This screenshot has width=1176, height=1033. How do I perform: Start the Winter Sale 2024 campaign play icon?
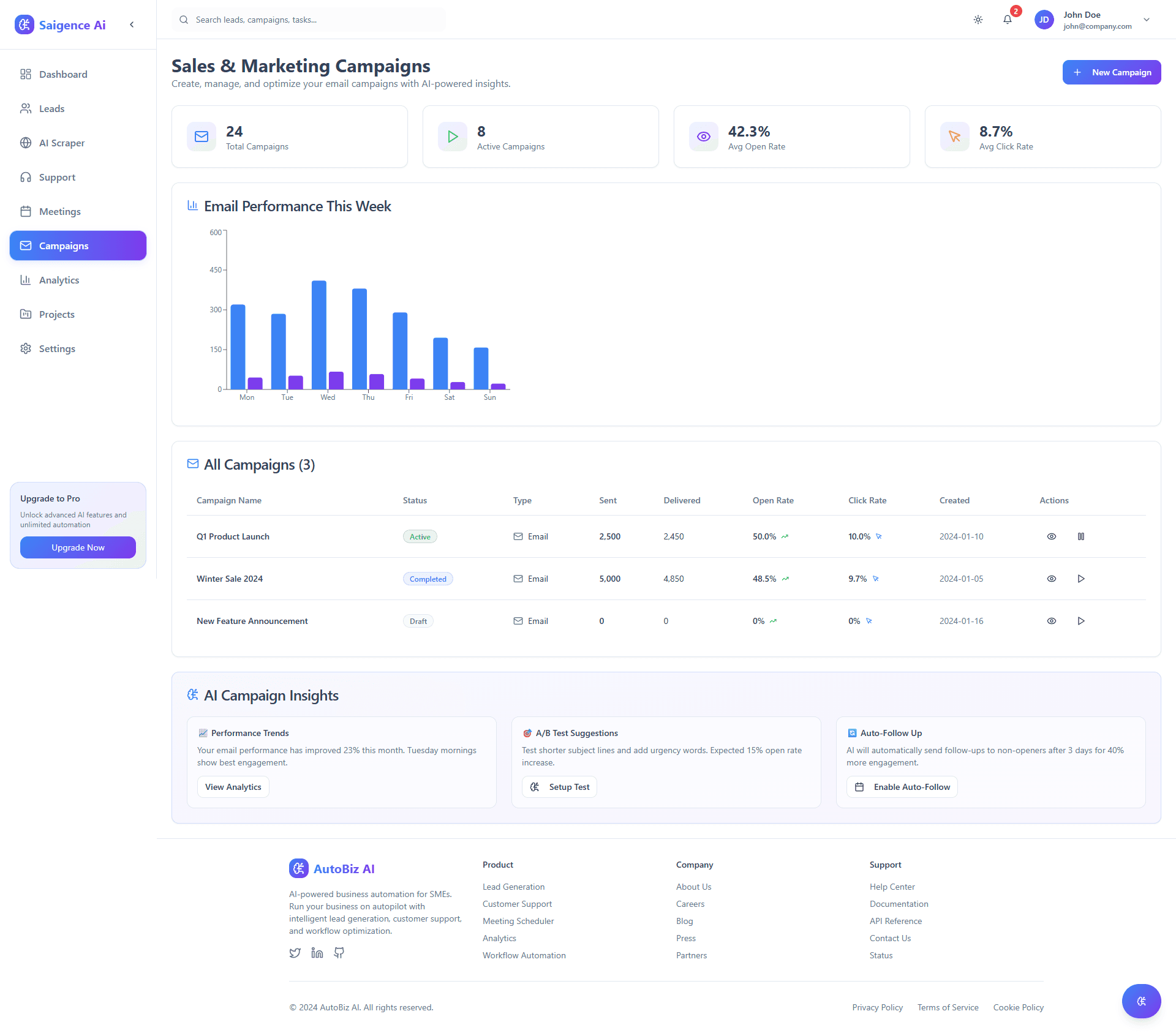[1081, 579]
